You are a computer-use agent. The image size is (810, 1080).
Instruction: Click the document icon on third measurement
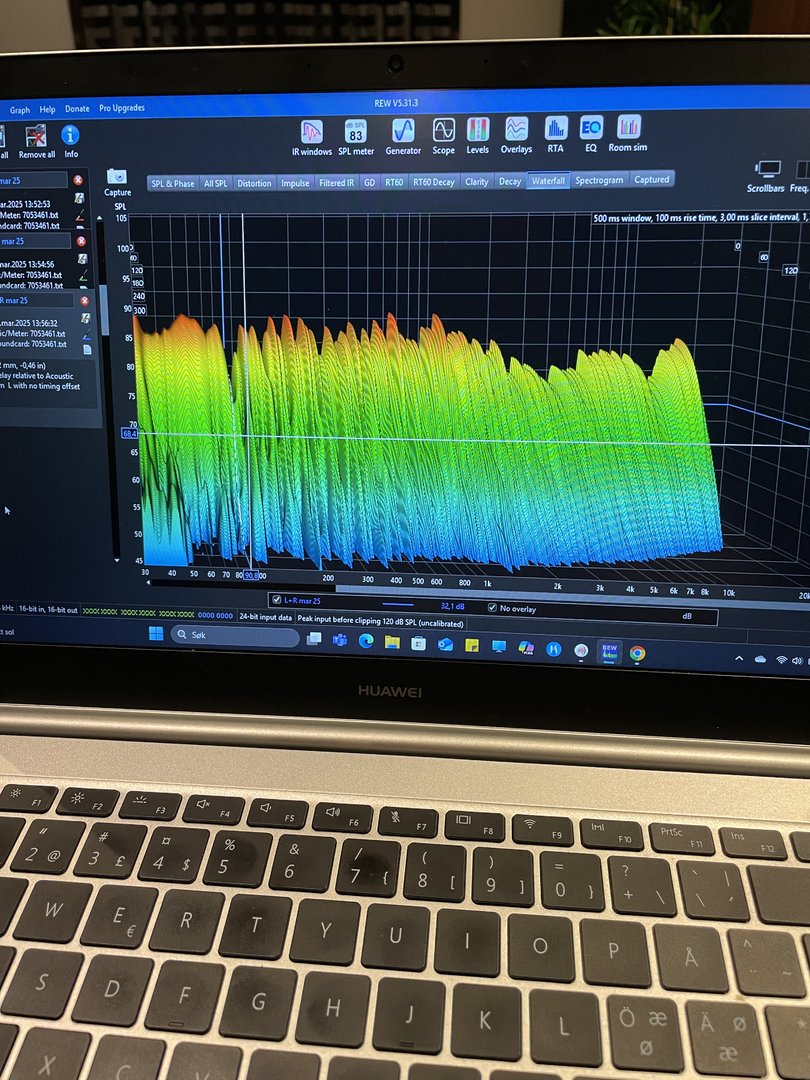point(87,349)
